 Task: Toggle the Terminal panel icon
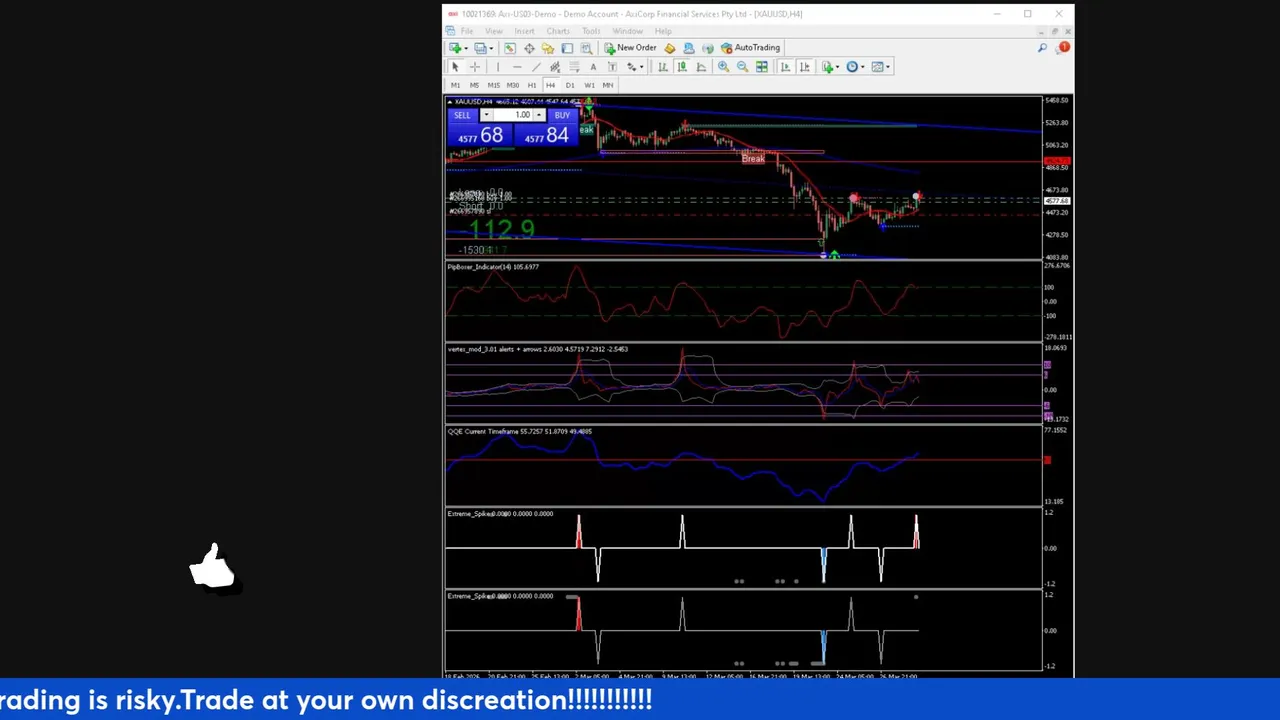pos(567,48)
